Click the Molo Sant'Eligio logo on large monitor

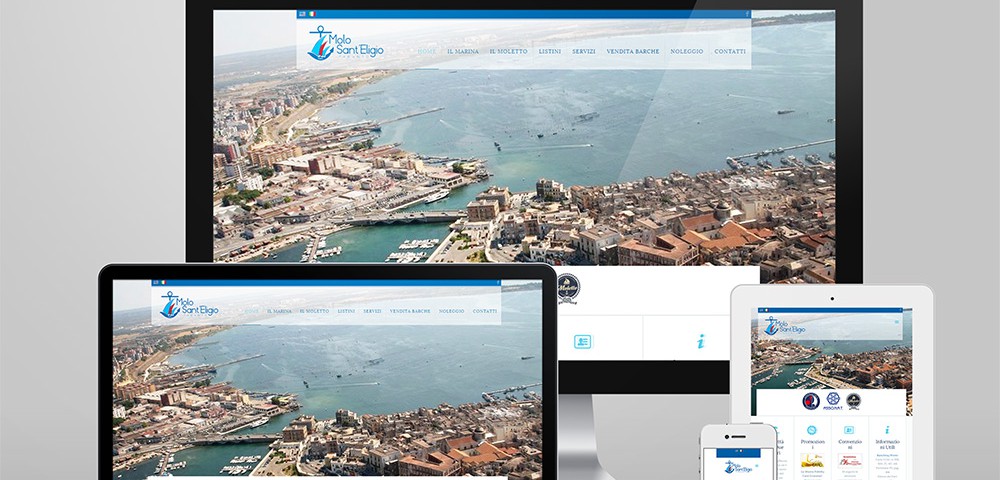pyautogui.click(x=345, y=43)
